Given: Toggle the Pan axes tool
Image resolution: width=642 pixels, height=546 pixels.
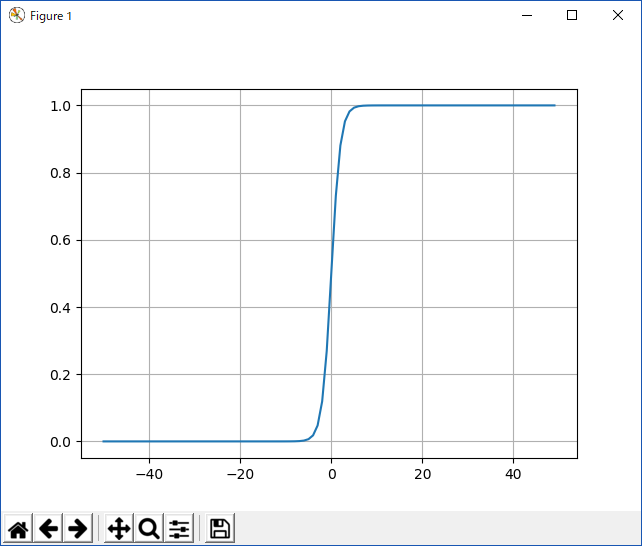Looking at the screenshot, I should [118, 529].
